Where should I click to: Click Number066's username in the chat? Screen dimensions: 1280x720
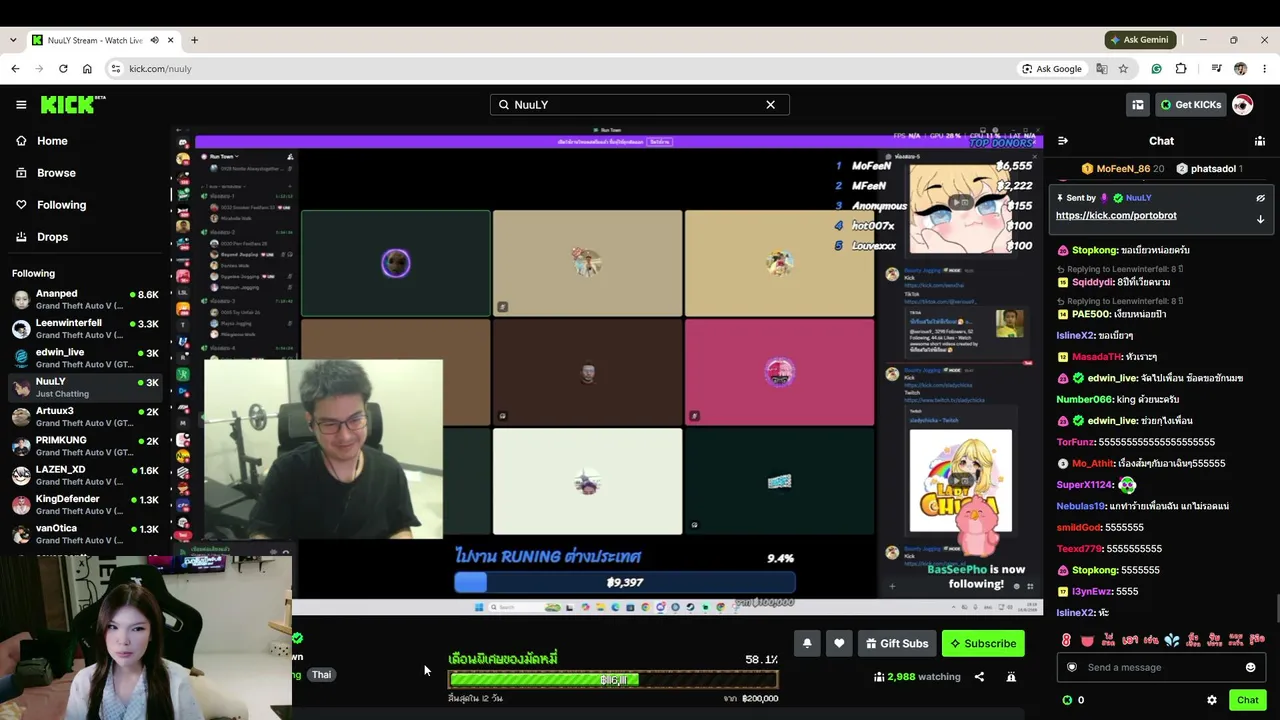(1084, 400)
